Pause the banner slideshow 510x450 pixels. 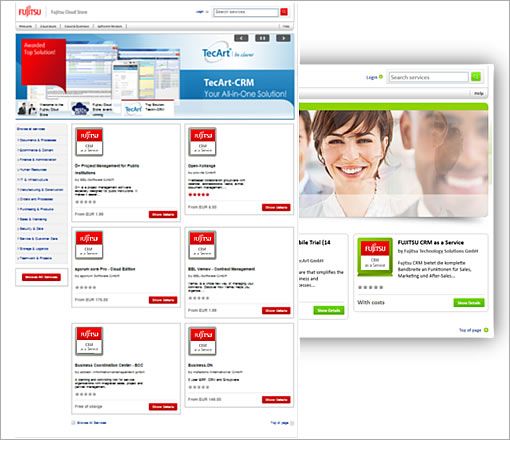click(x=262, y=38)
